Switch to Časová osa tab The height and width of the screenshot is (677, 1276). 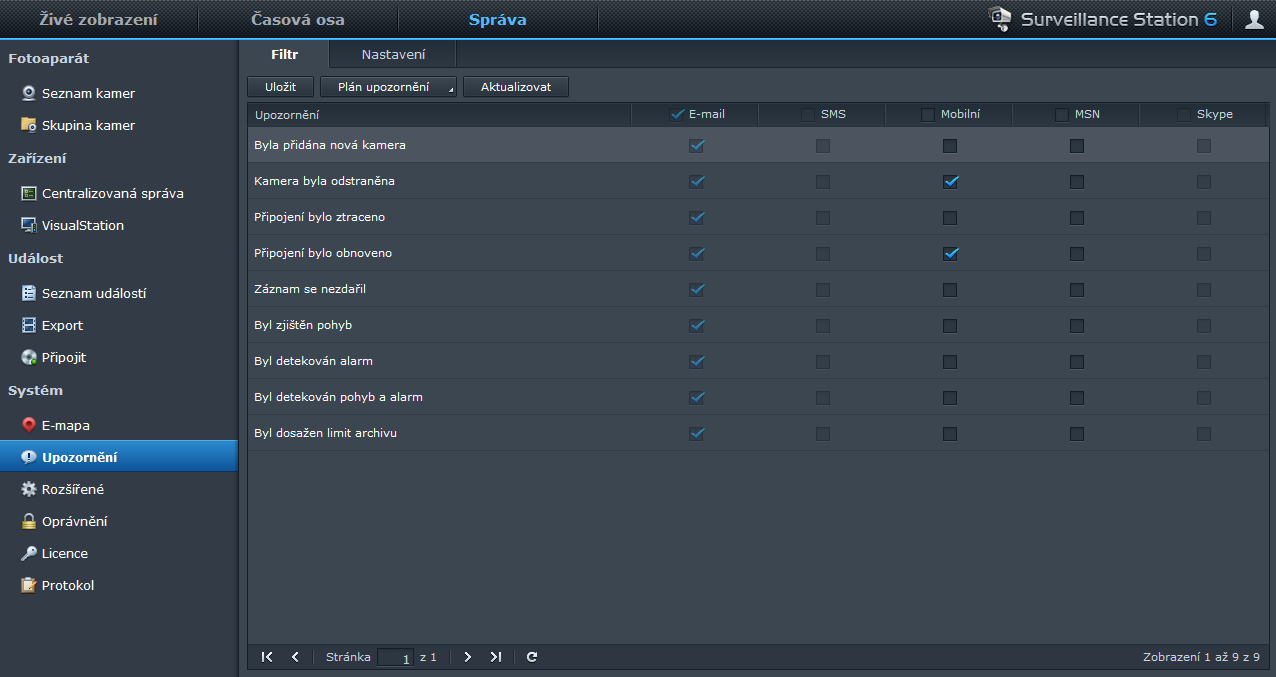(x=298, y=19)
